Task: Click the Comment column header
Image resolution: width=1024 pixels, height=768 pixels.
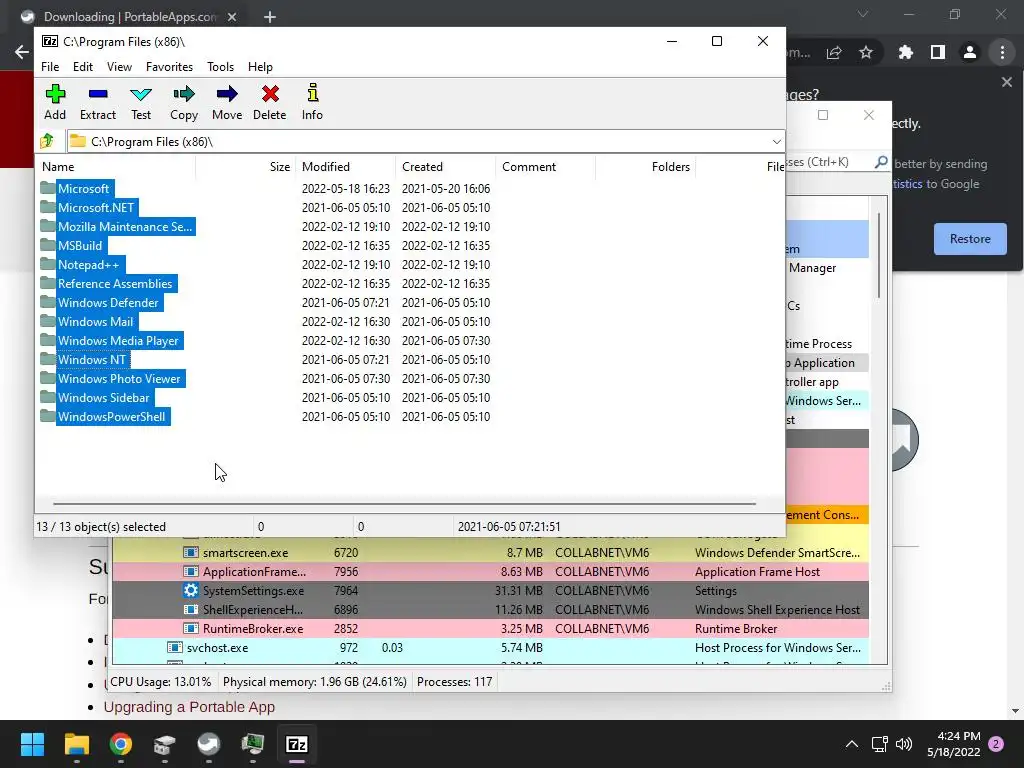Action: tap(545, 167)
